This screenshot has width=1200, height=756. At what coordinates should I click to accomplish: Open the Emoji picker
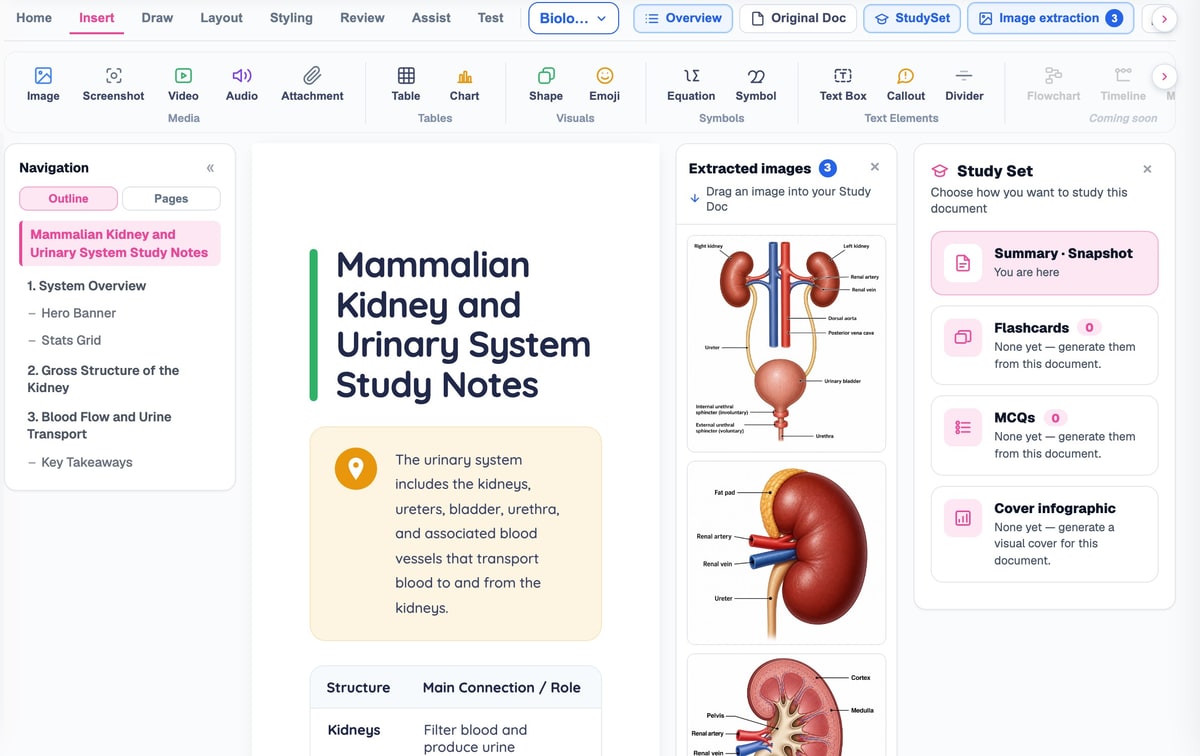[x=605, y=84]
